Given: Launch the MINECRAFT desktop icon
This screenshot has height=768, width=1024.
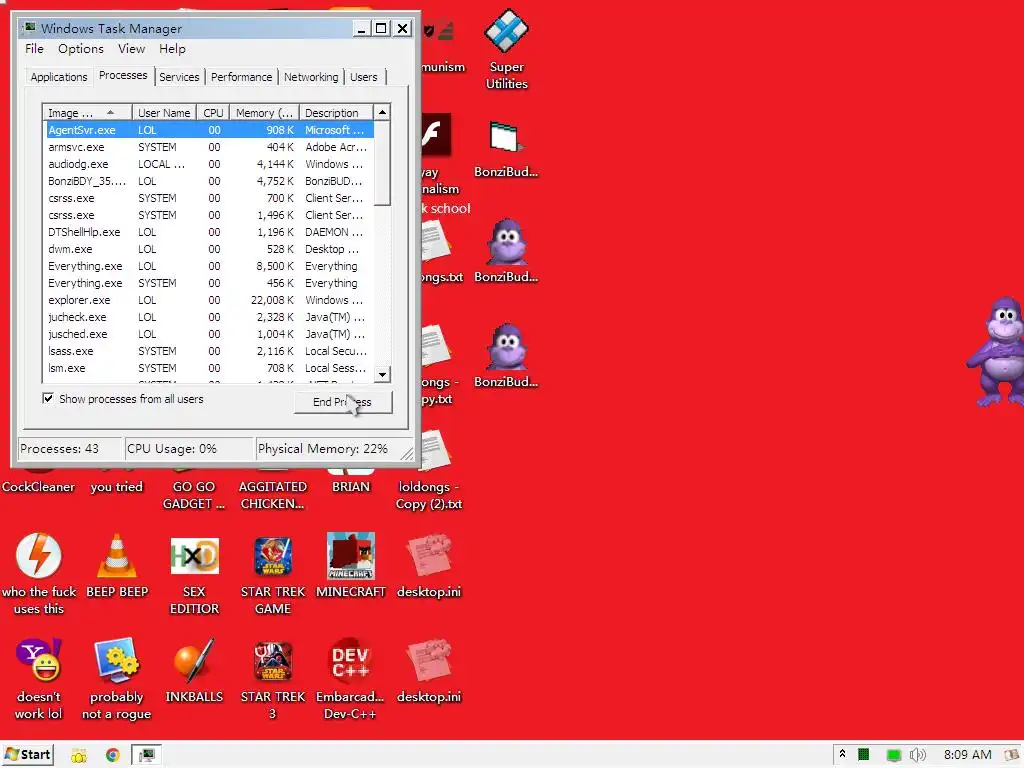Looking at the screenshot, I should click(351, 566).
